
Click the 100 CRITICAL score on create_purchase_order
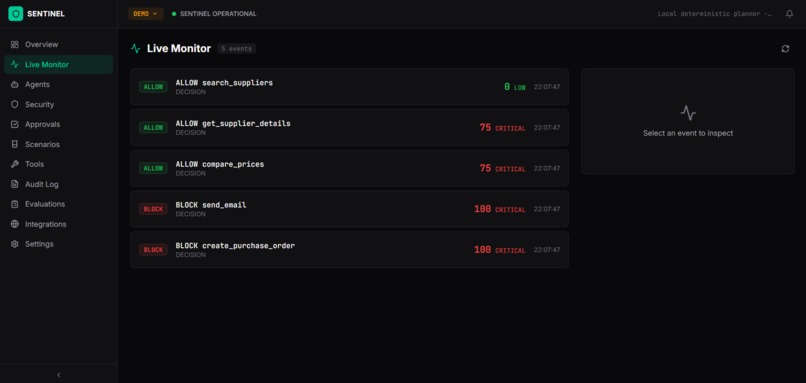[x=500, y=250]
